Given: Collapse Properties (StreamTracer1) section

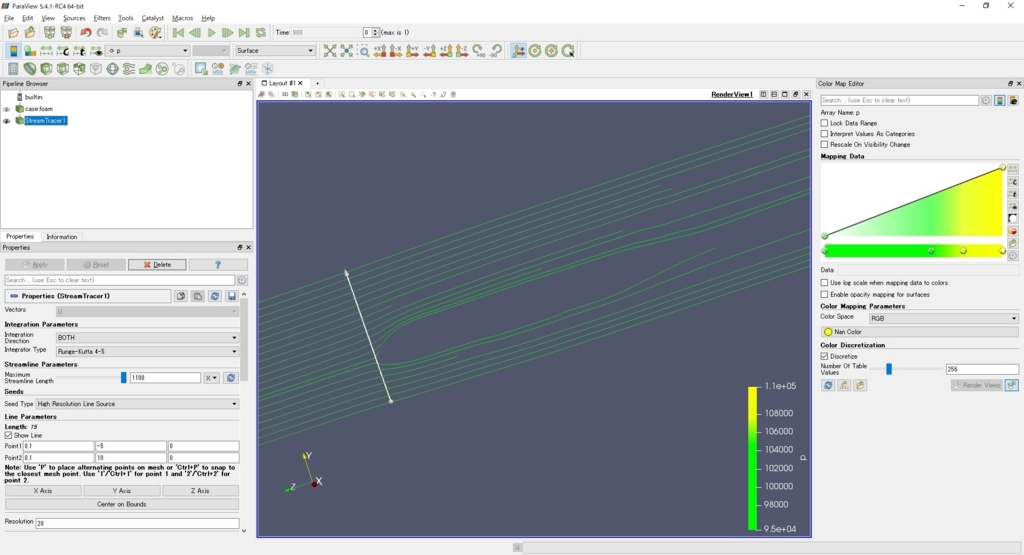Looking at the screenshot, I should pos(88,296).
